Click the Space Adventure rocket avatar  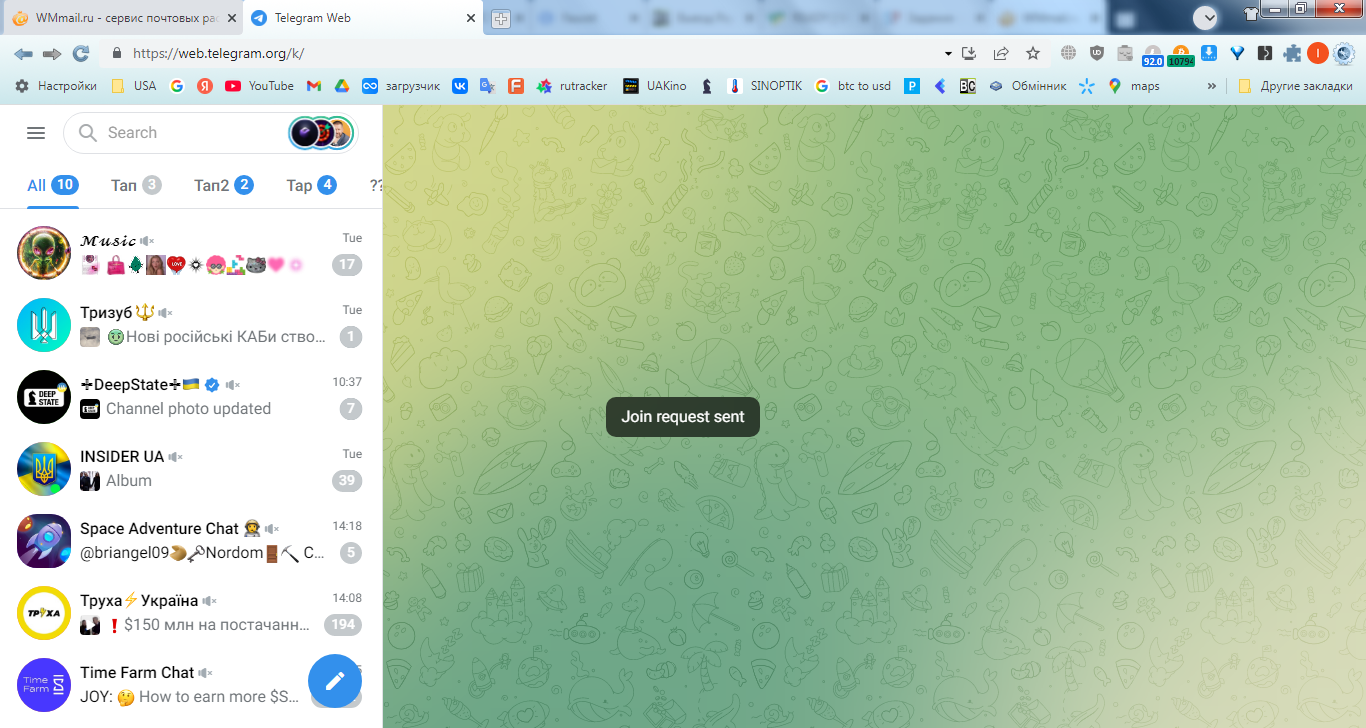coord(44,541)
